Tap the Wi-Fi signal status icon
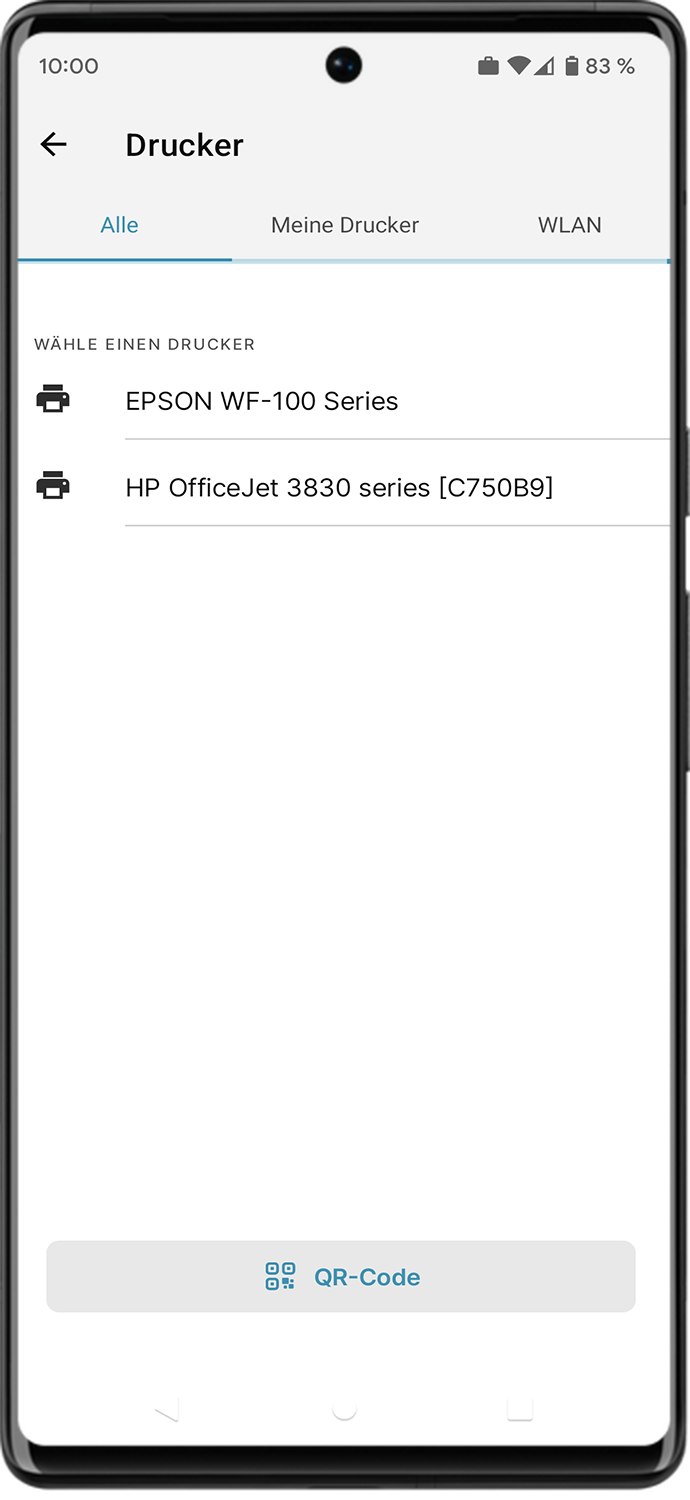 point(518,66)
